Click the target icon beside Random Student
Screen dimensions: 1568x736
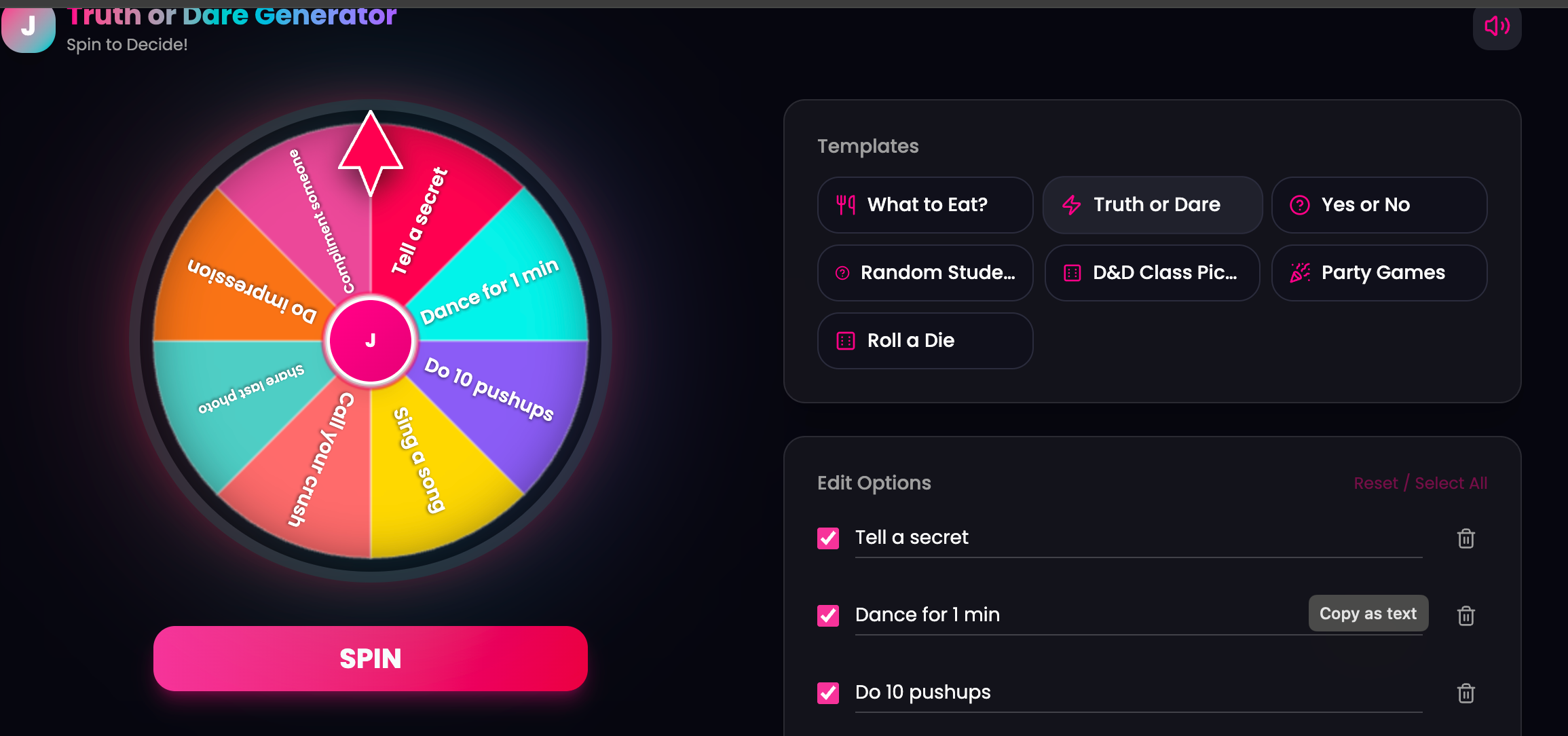point(844,272)
